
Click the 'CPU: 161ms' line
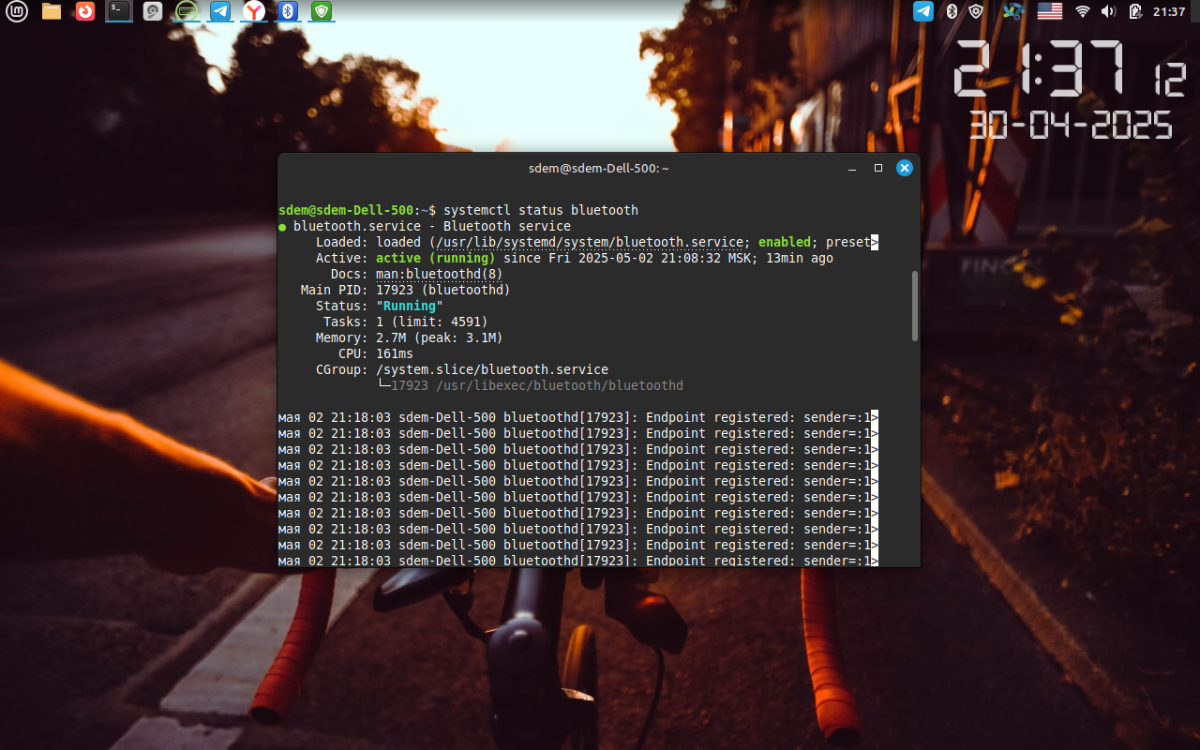(375, 354)
